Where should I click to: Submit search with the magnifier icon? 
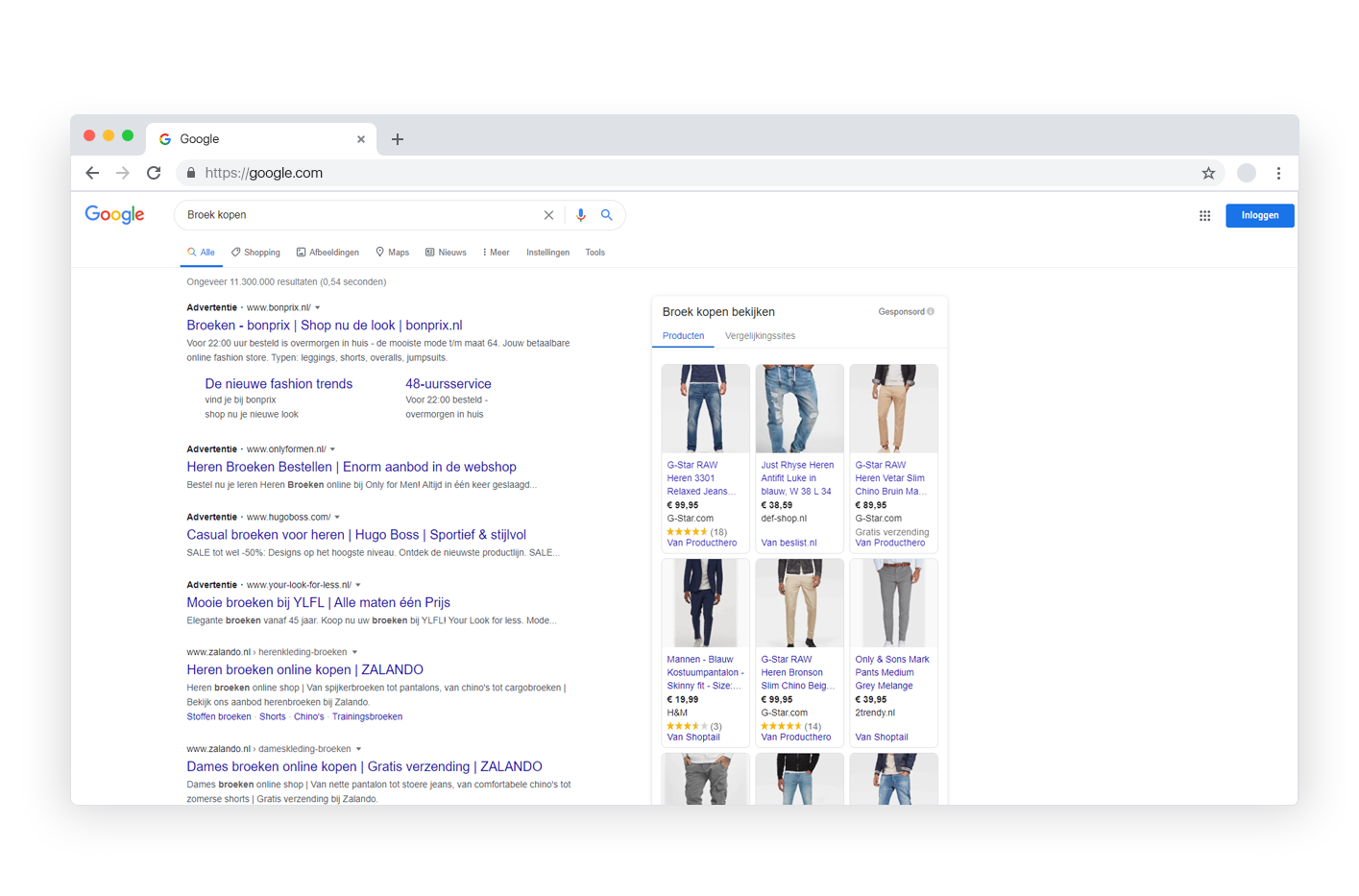point(607,215)
